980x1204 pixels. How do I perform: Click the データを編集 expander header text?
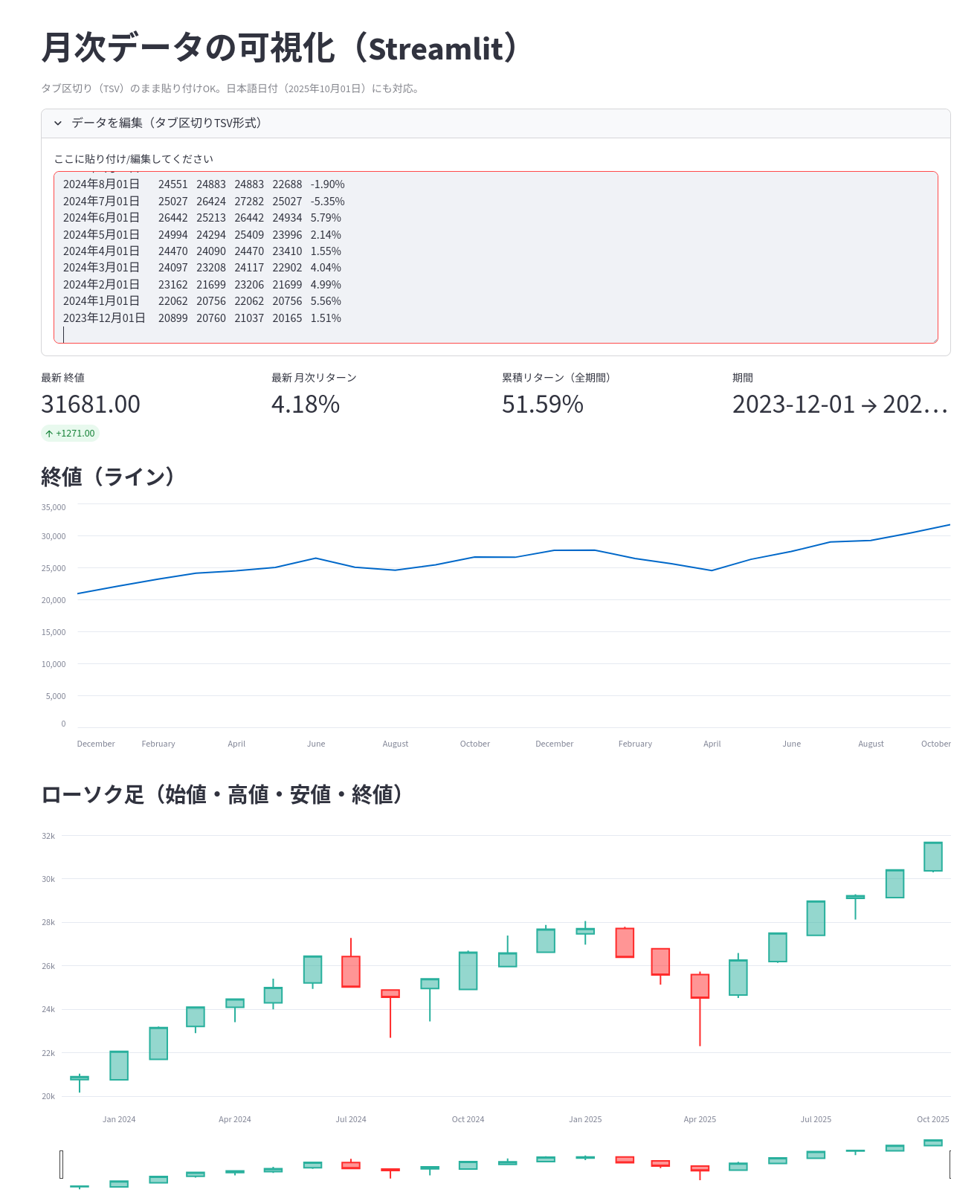[x=167, y=123]
